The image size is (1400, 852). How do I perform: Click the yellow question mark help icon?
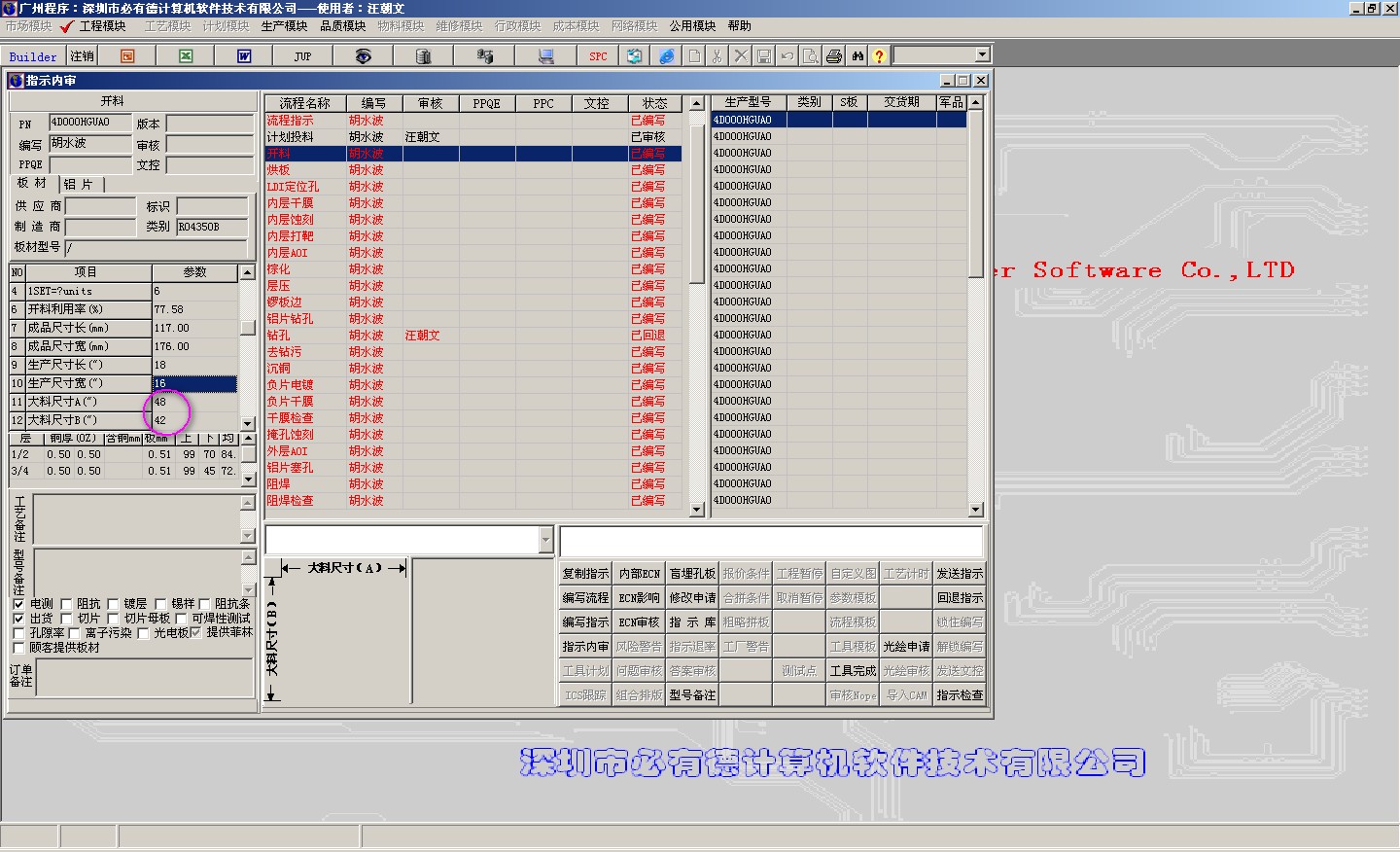879,56
